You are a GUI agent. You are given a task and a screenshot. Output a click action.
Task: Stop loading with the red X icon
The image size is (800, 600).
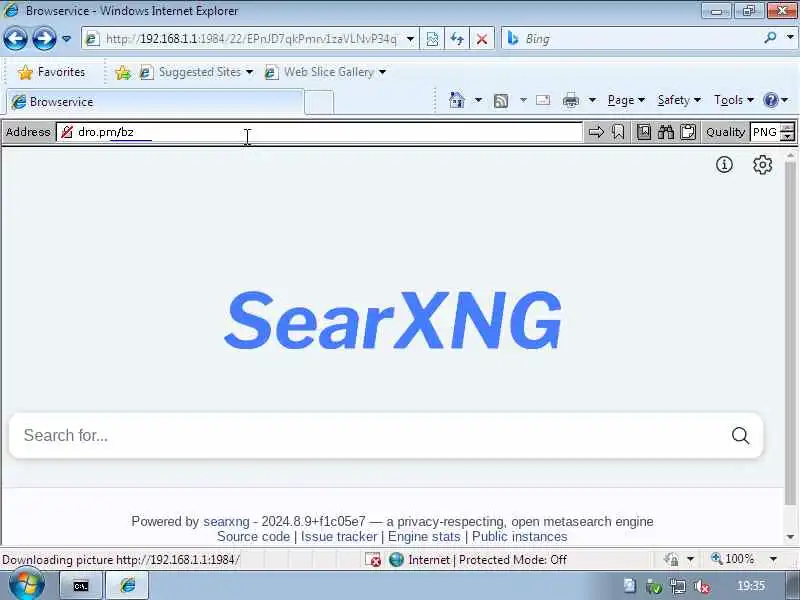click(482, 39)
